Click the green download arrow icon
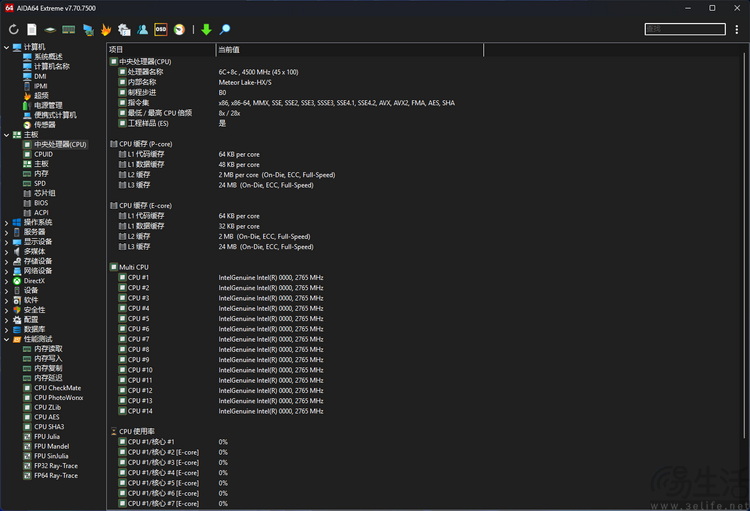The height and width of the screenshot is (511, 750). pyautogui.click(x=206, y=30)
